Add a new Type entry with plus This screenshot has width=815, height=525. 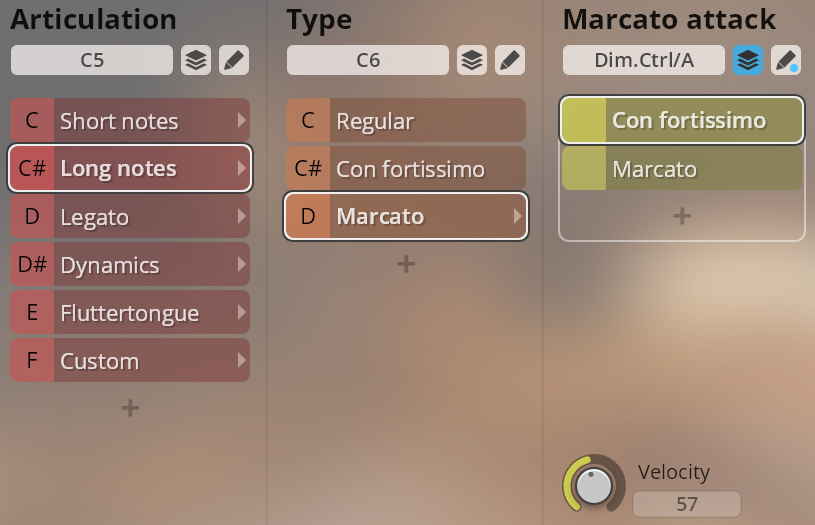[406, 264]
